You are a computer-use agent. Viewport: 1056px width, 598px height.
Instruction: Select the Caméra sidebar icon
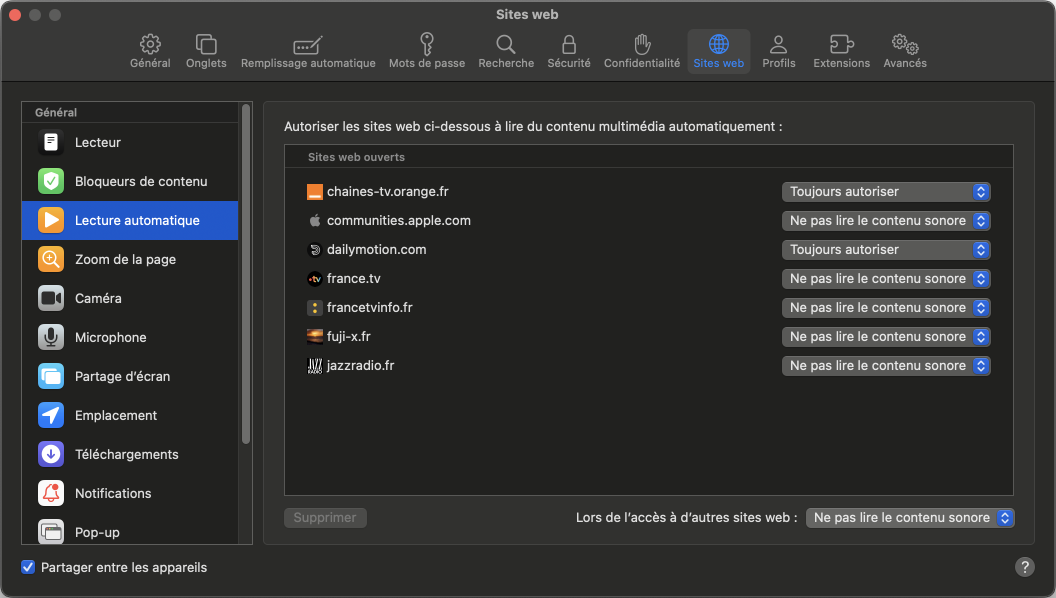[51, 299]
